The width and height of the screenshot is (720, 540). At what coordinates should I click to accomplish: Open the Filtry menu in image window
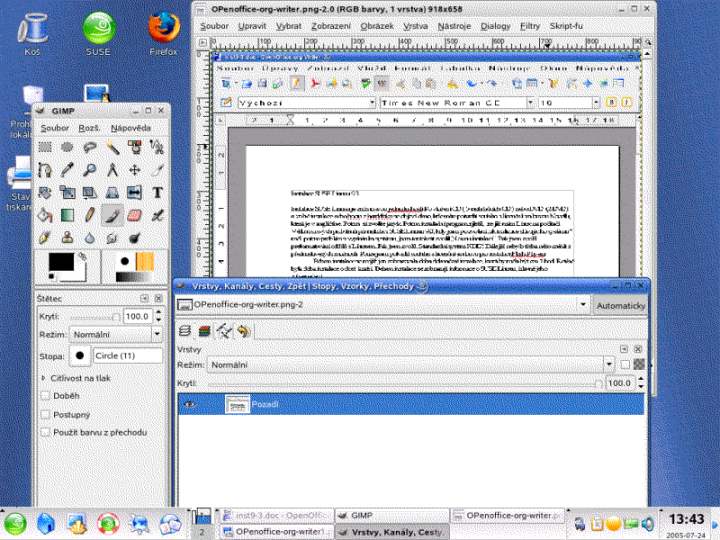click(x=530, y=26)
